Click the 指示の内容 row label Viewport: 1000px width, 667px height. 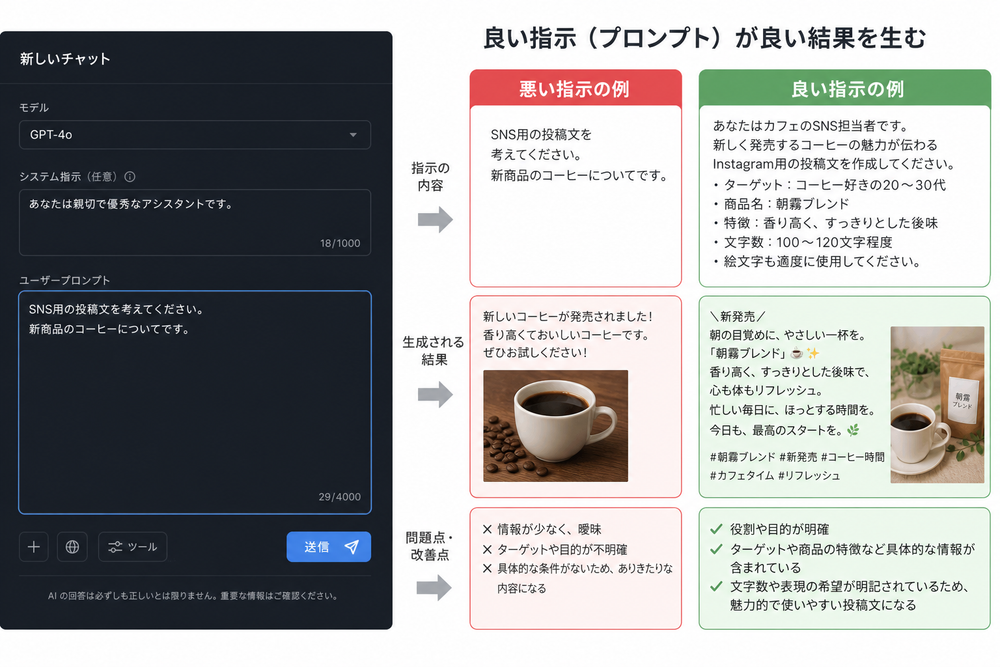[x=430, y=177]
